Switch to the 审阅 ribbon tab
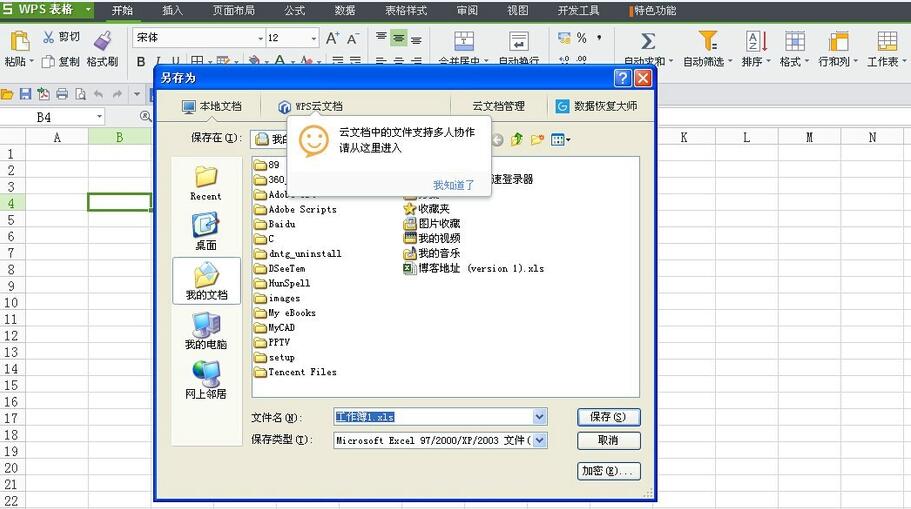 coord(467,10)
